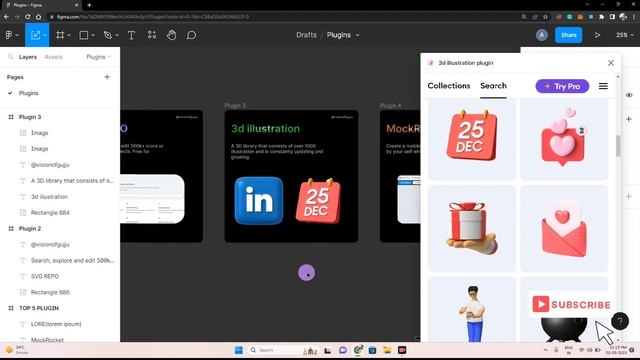Click the plugin panel scrollbar thumb
Viewport: 640px width, 360px height.
[618, 145]
